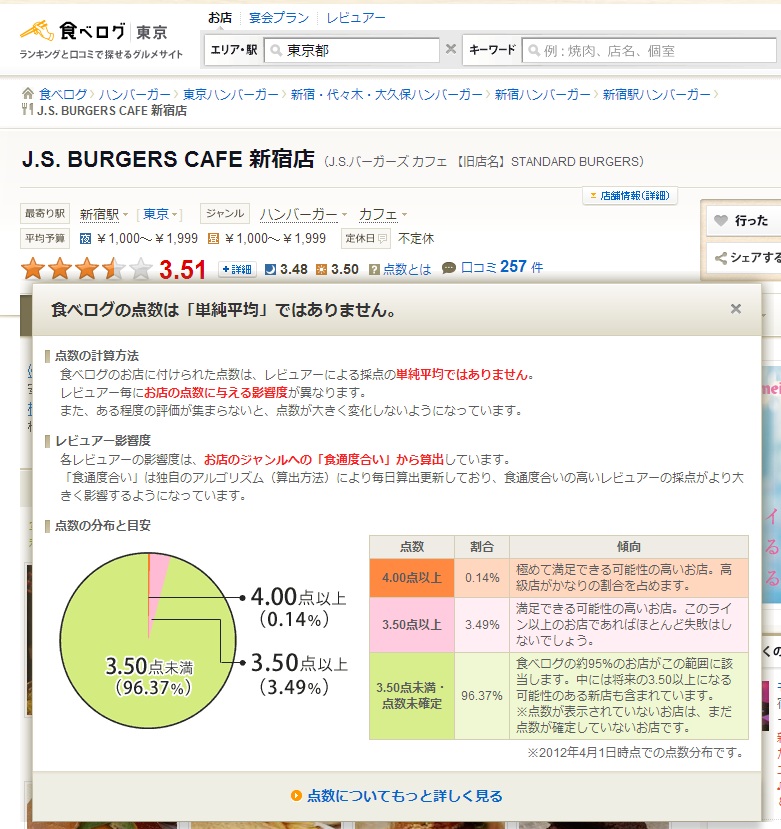This screenshot has width=781, height=829.
Task: Click the magnifier icon in keyword field
Action: click(534, 51)
